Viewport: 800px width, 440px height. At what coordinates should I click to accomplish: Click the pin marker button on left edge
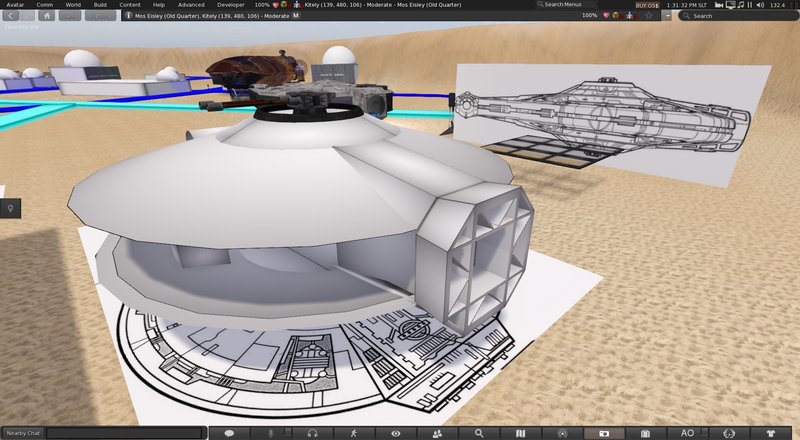point(10,208)
